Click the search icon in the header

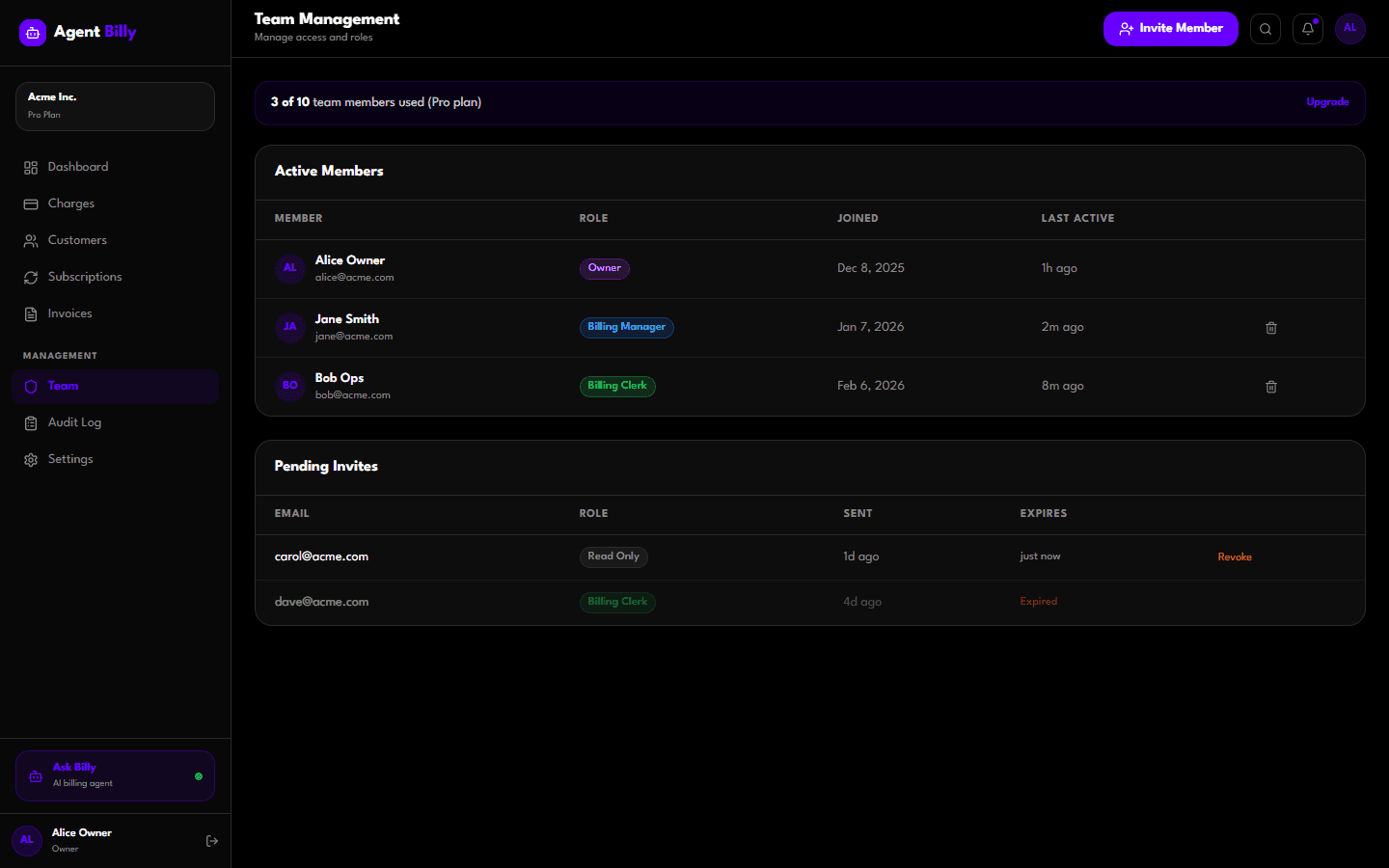click(x=1266, y=29)
